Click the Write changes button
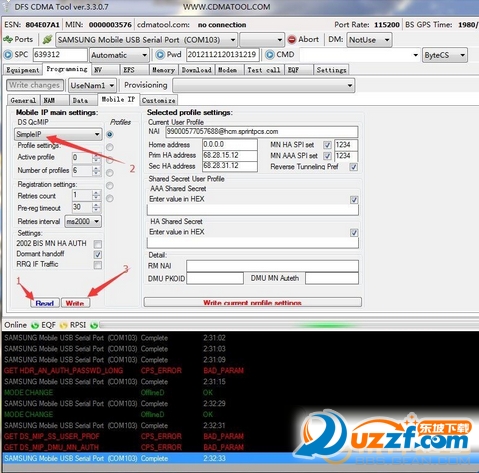The width and height of the screenshot is (479, 473). 35,85
